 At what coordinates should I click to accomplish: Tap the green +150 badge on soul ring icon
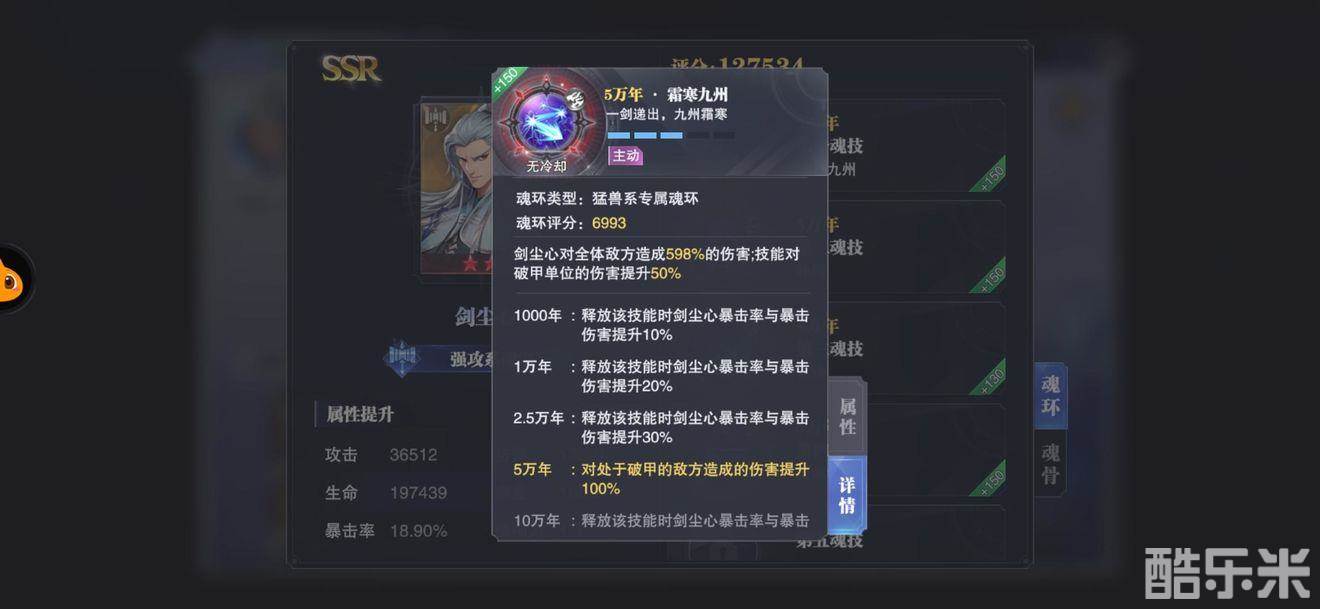[x=507, y=81]
